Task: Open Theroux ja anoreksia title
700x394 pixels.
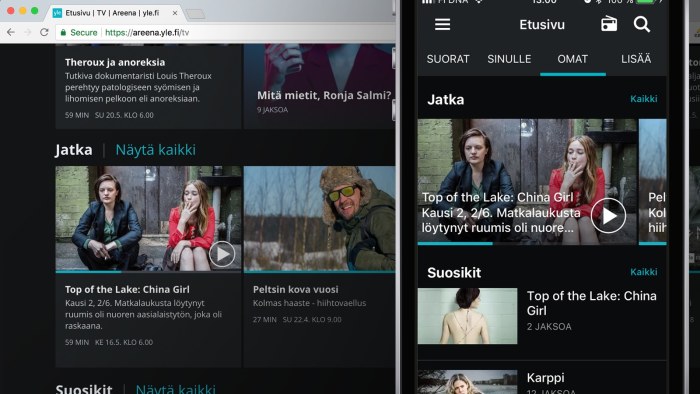Action: tap(115, 62)
